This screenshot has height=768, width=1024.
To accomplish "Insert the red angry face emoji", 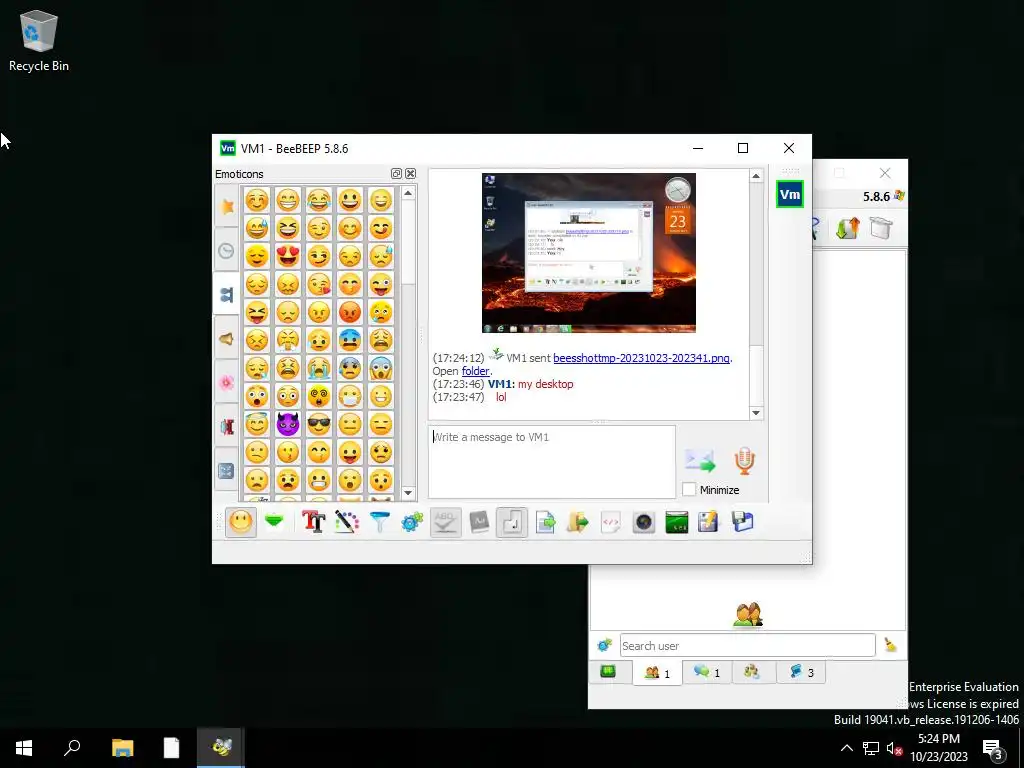I will [x=350, y=312].
